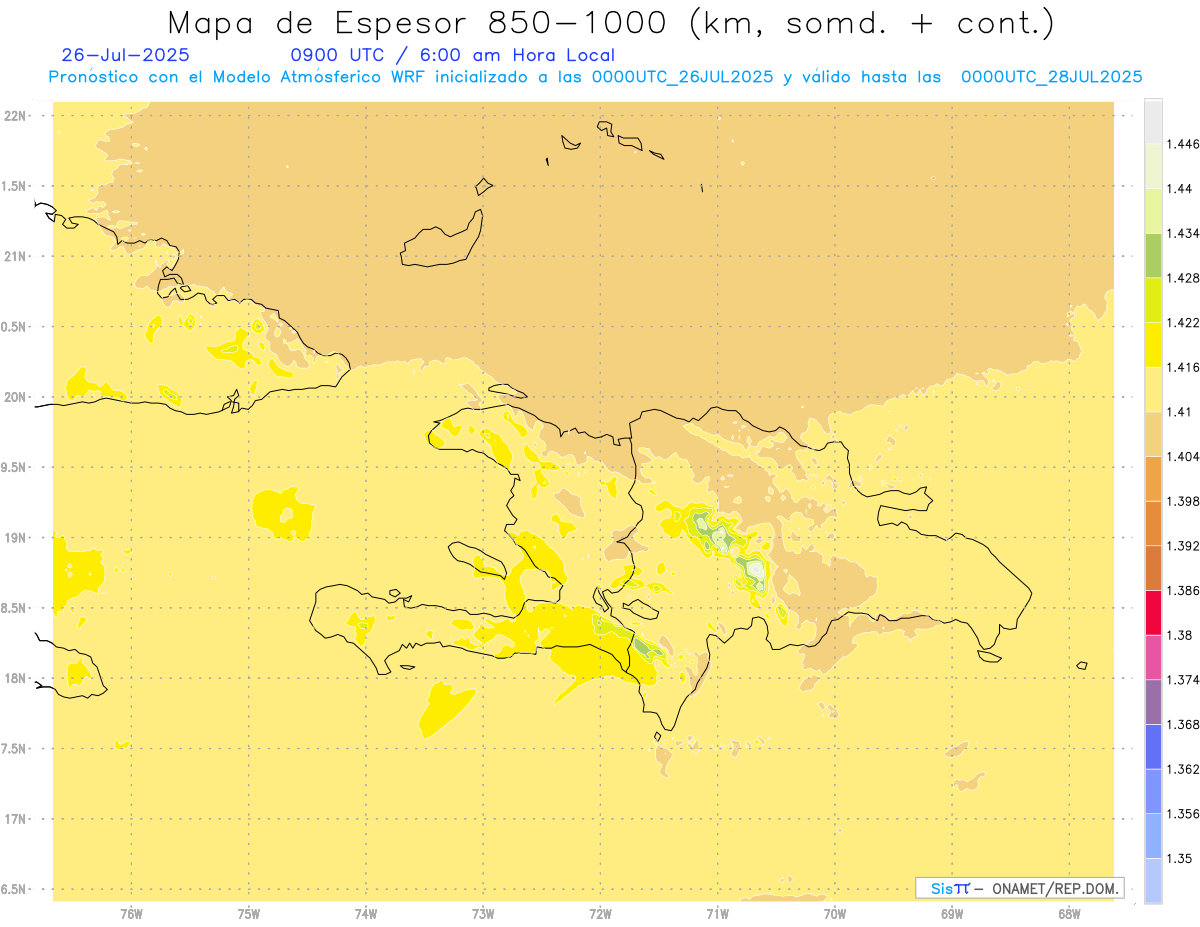The width and height of the screenshot is (1200, 927).
Task: Click the '70W' longitude label
Action: point(835,914)
